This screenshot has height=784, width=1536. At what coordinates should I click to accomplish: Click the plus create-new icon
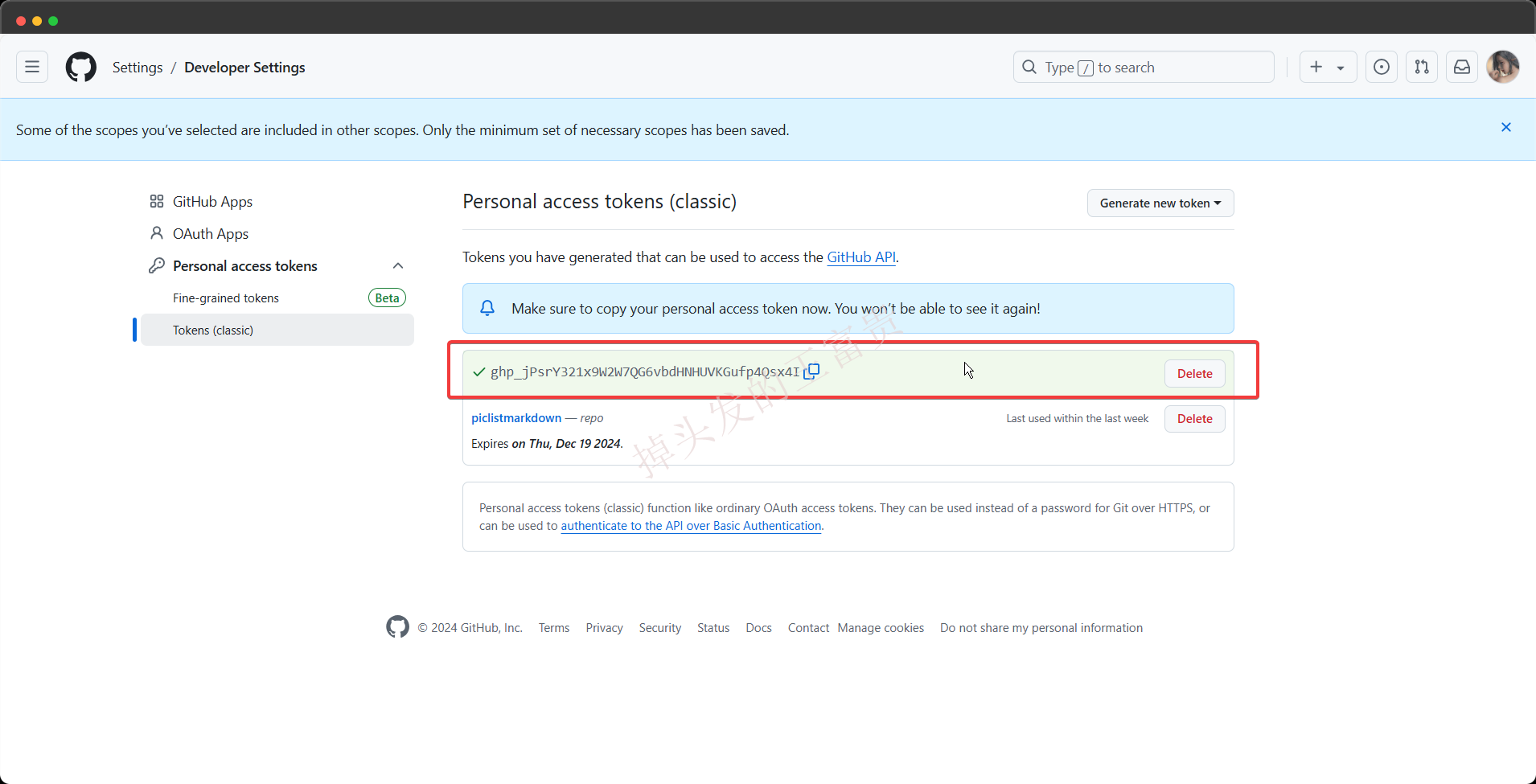1316,68
